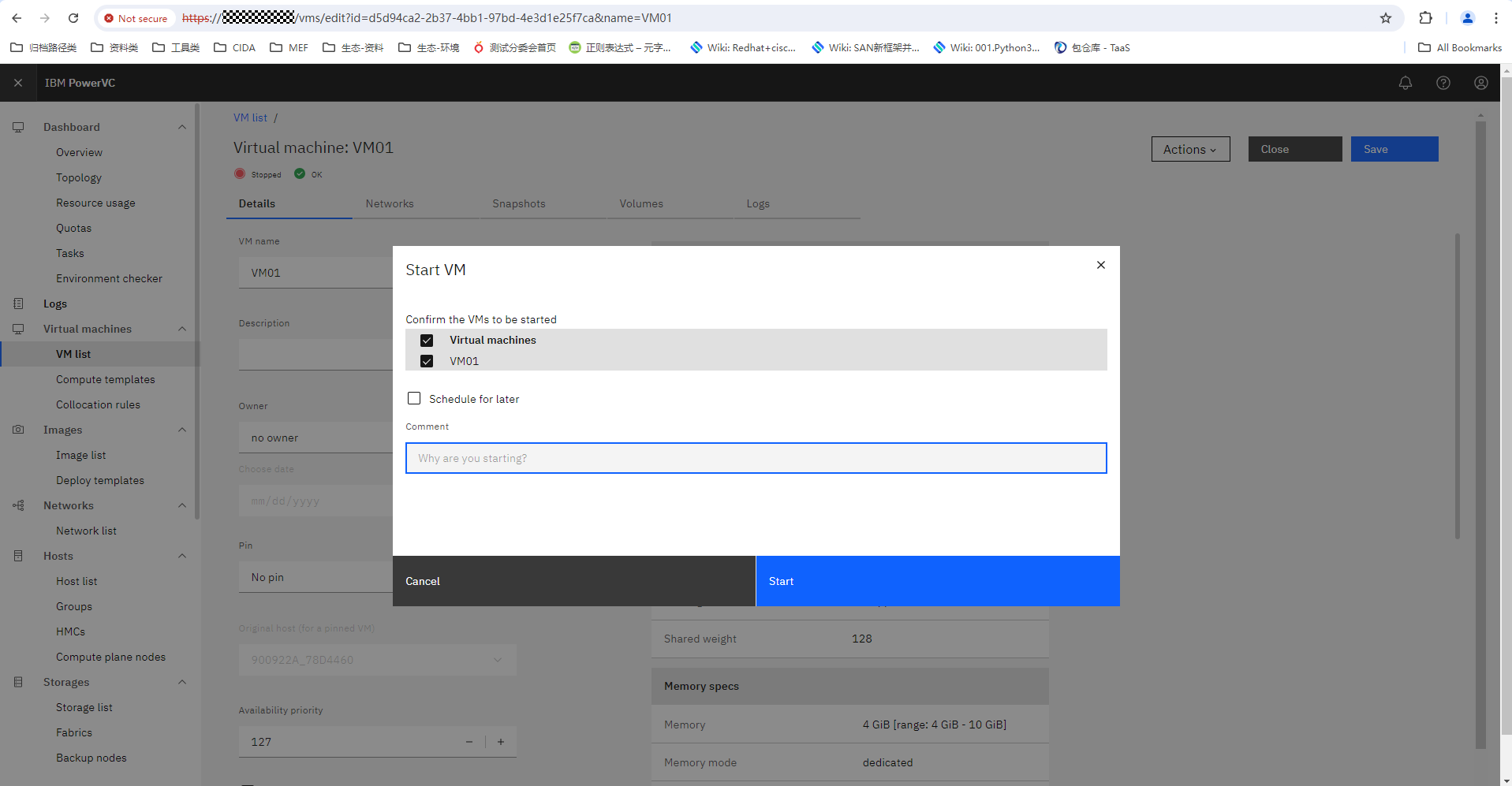Image resolution: width=1512 pixels, height=786 pixels.
Task: Enable Schedule for later checkbox
Action: pos(414,398)
